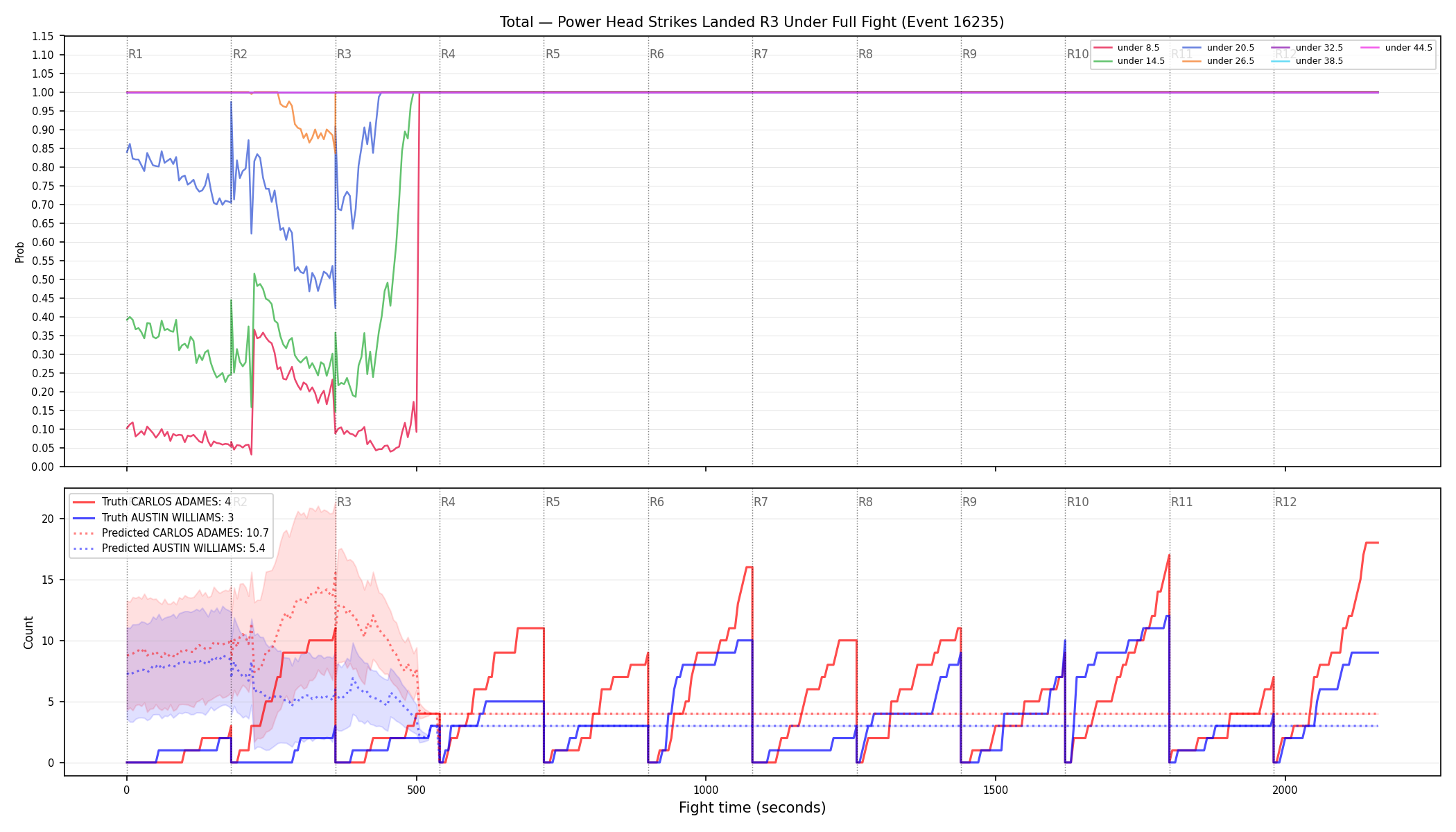Click the x-axis tick label 2000

(x=1285, y=790)
